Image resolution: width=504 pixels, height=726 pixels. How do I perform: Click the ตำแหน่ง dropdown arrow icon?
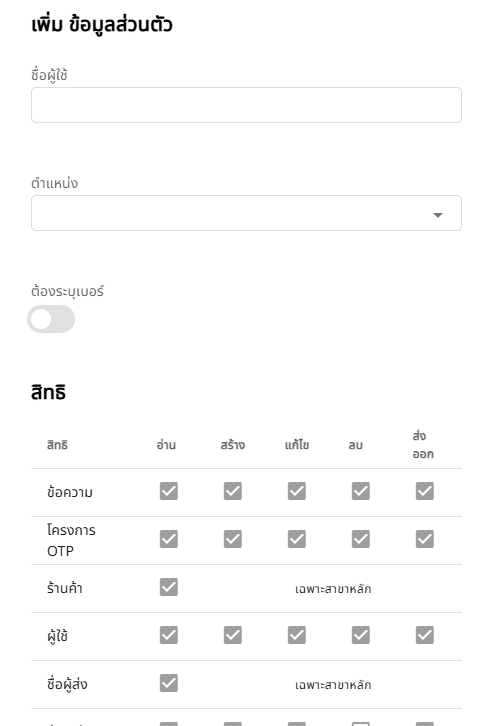(x=438, y=215)
